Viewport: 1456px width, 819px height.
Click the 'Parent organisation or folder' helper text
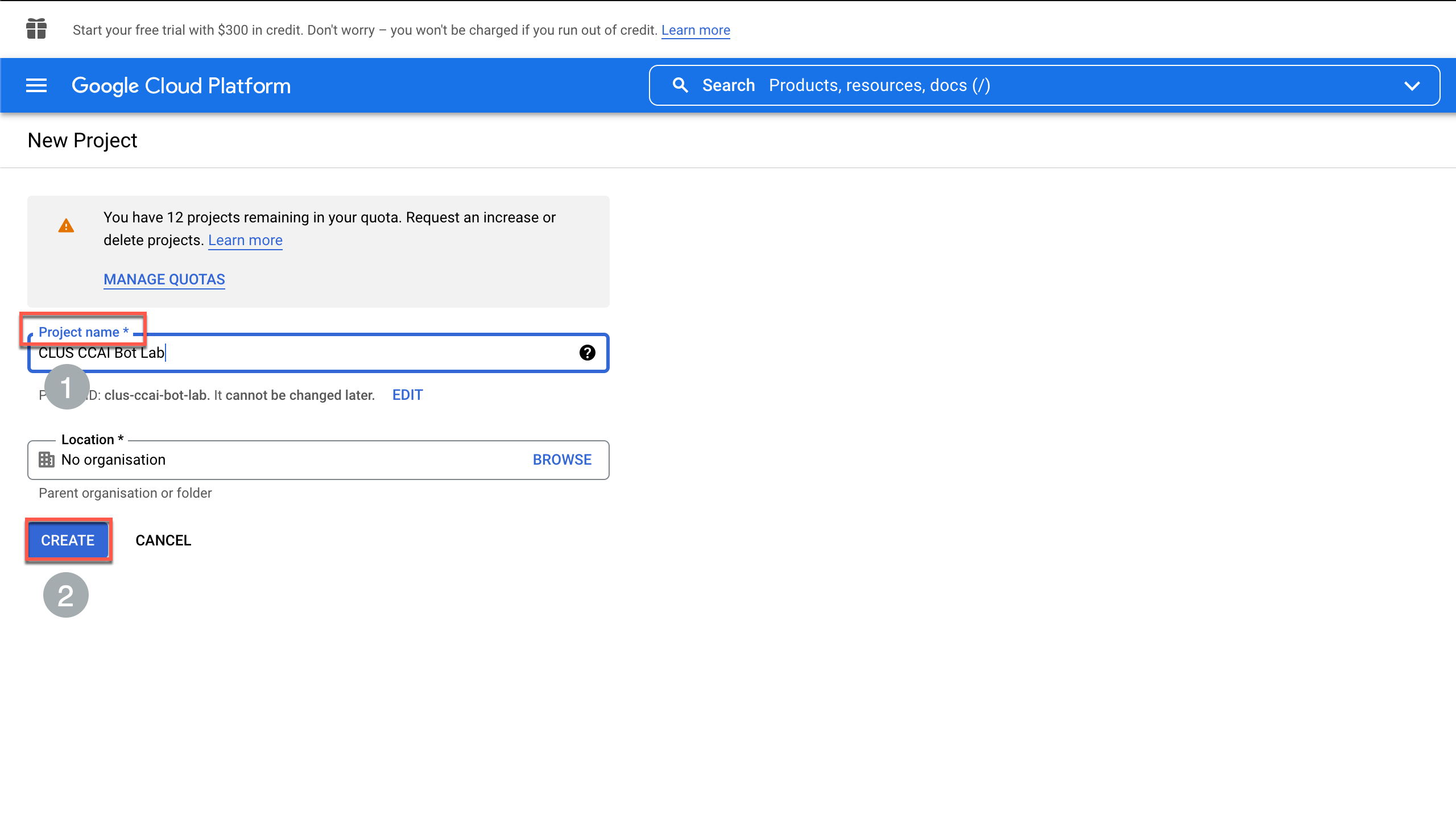pyautogui.click(x=125, y=493)
